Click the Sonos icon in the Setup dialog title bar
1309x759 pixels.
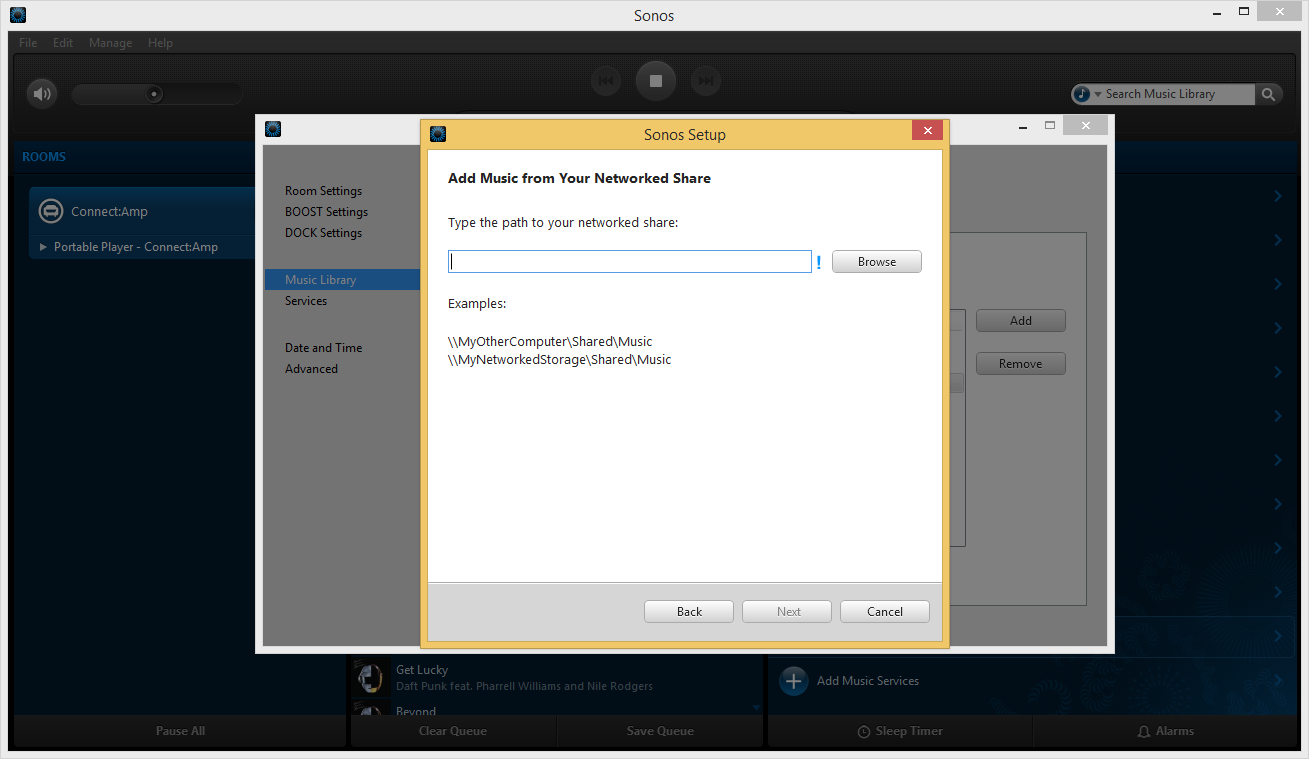point(437,134)
